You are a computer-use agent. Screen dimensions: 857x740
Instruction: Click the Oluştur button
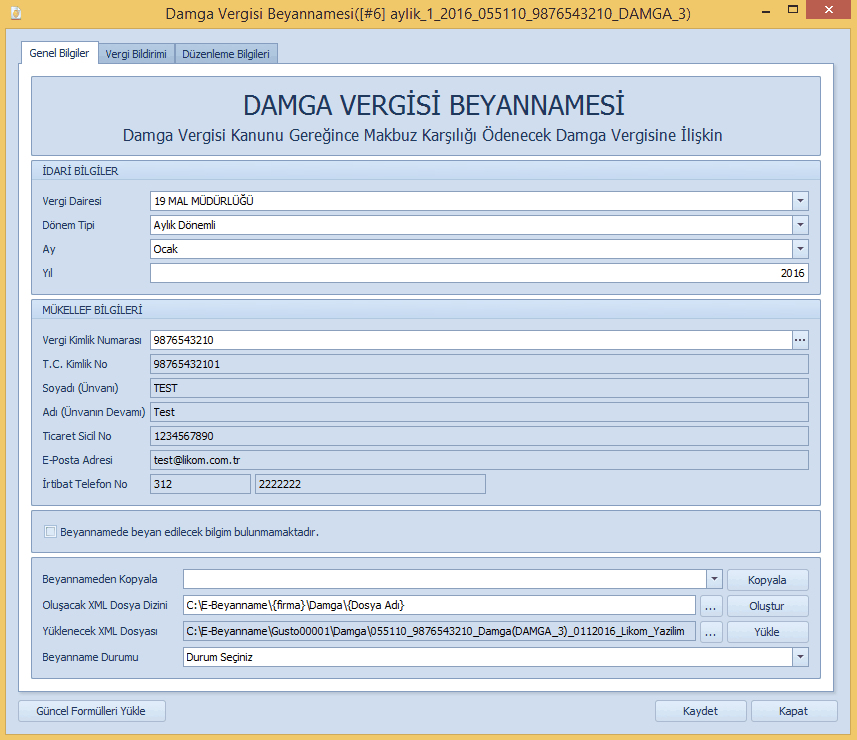click(x=767, y=606)
